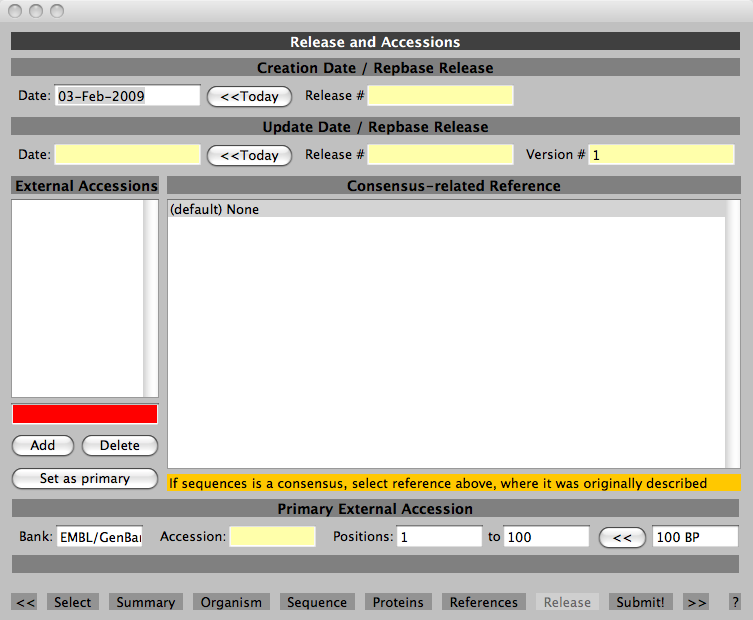Set creation date with <<Today button
Screen dimensions: 753x620
click(249, 96)
